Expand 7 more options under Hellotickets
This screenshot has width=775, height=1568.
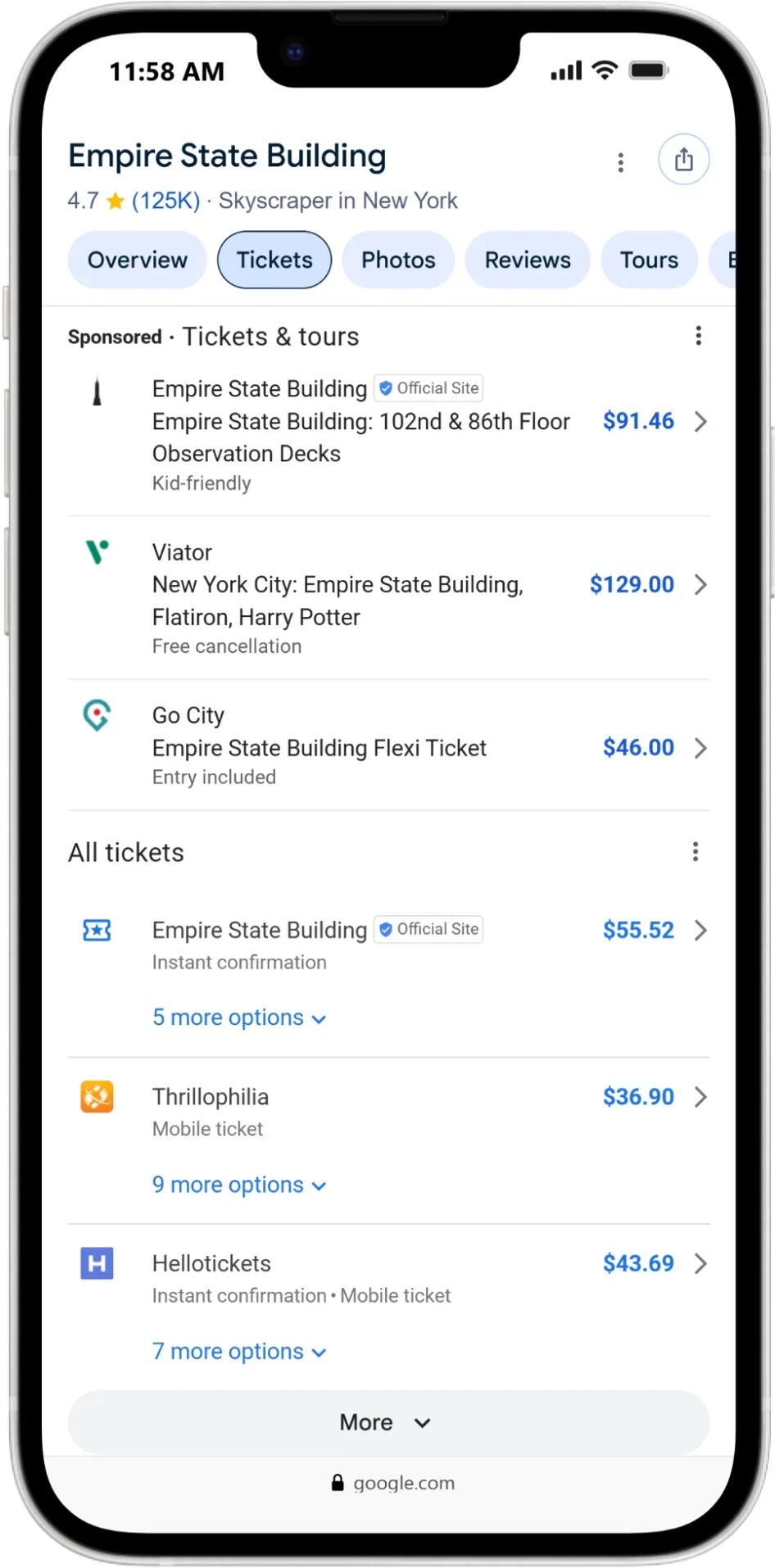pos(238,1352)
